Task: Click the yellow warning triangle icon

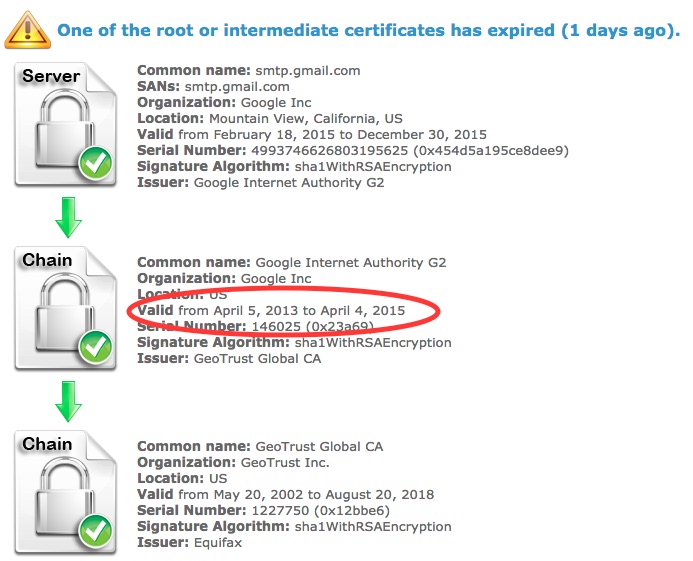Action: 27,29
